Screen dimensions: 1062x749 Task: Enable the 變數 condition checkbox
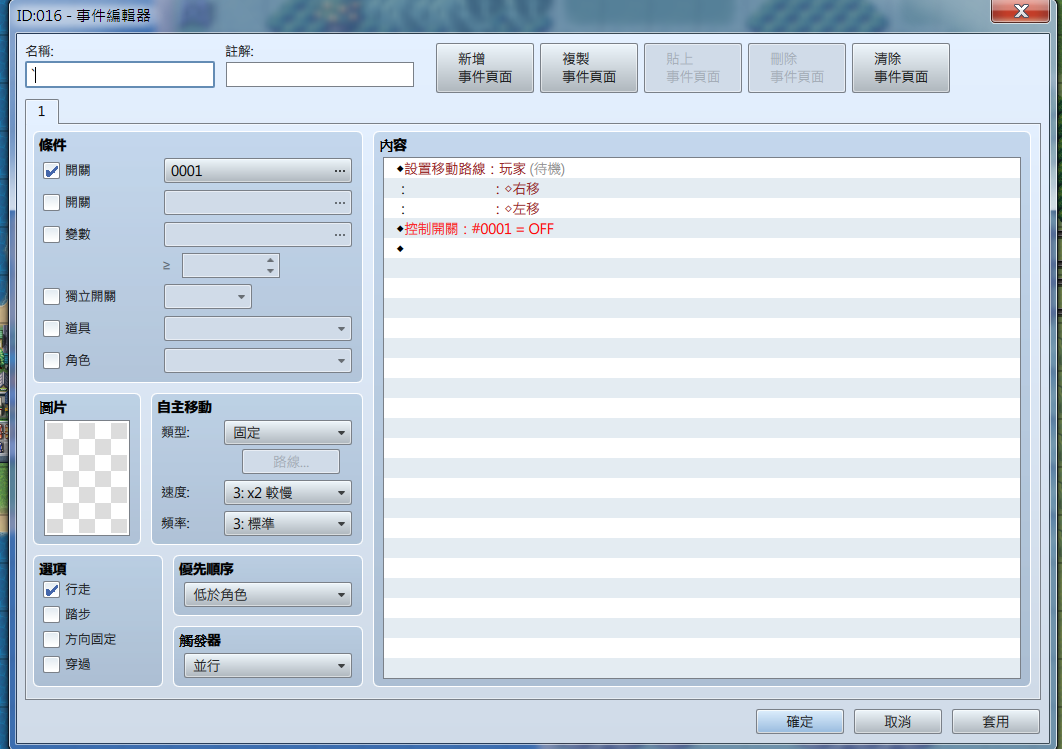pos(51,234)
